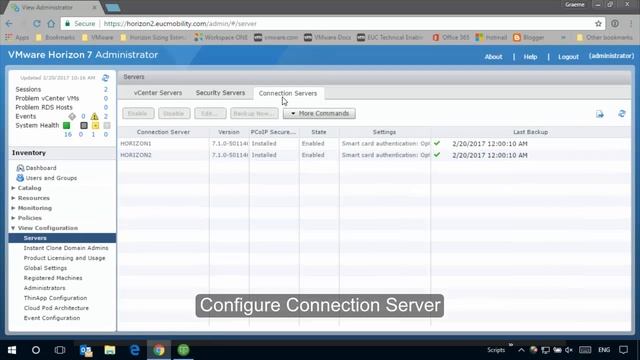Expand the Monitoring tree node
The image size is (640, 360).
[13, 208]
